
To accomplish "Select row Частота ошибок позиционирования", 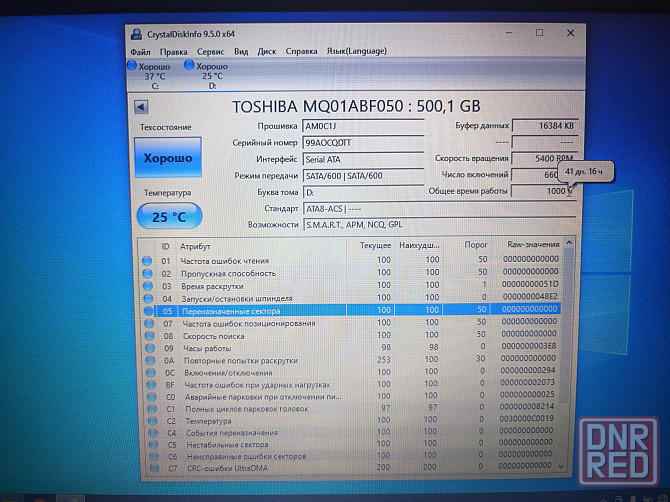I will pos(351,323).
